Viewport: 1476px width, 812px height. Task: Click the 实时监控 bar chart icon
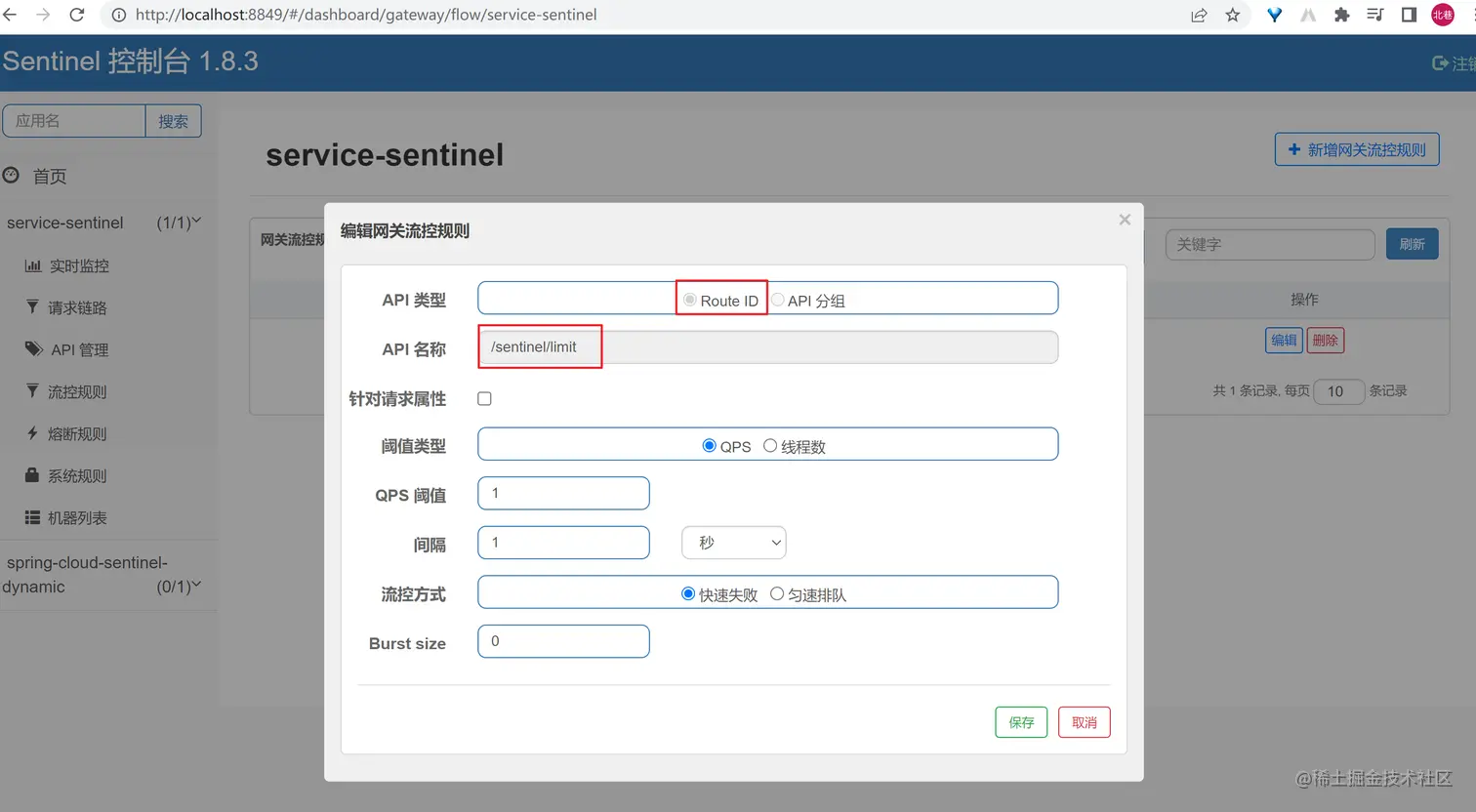pos(33,265)
